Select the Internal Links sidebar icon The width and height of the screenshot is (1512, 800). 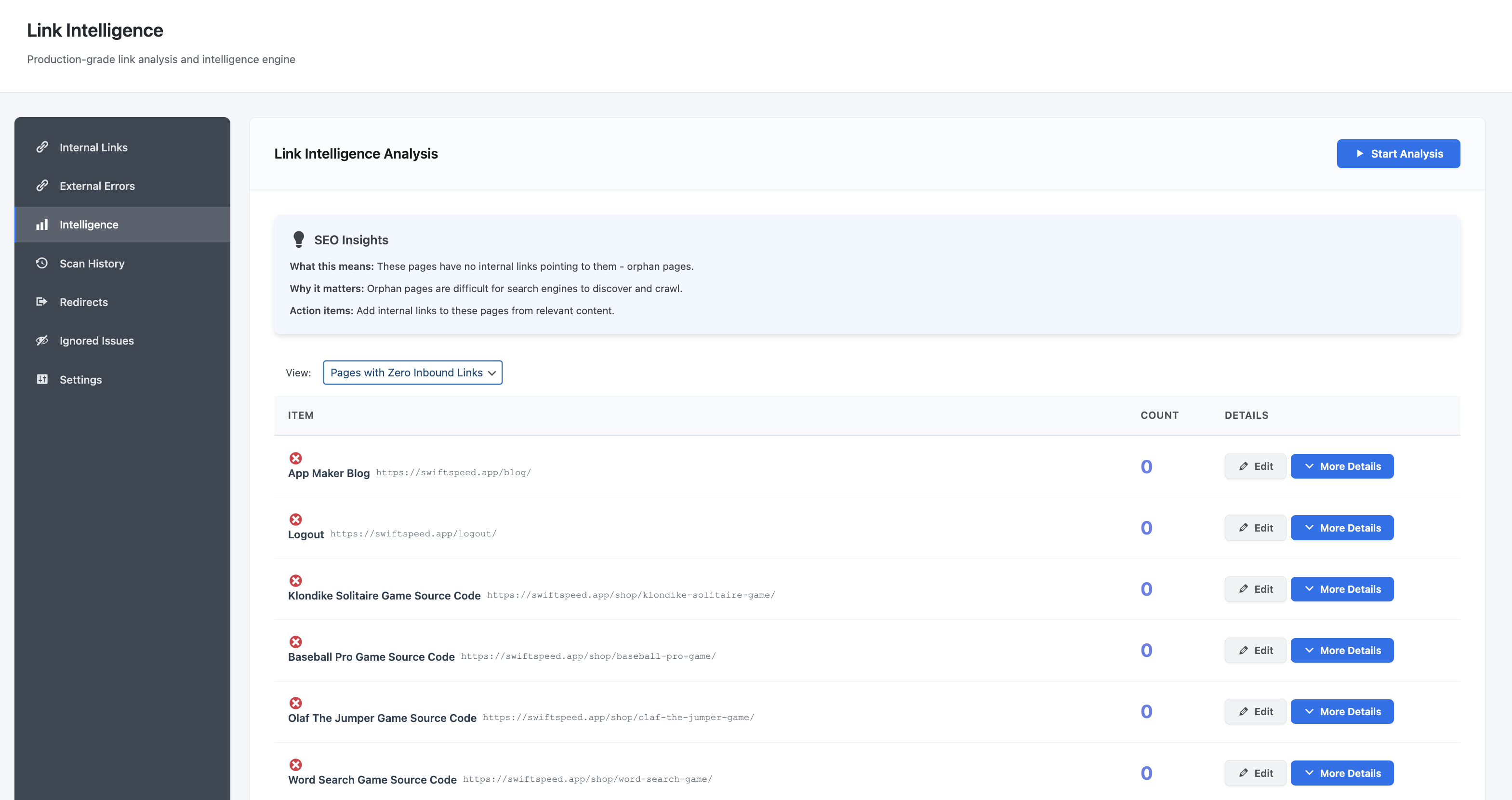coord(41,147)
